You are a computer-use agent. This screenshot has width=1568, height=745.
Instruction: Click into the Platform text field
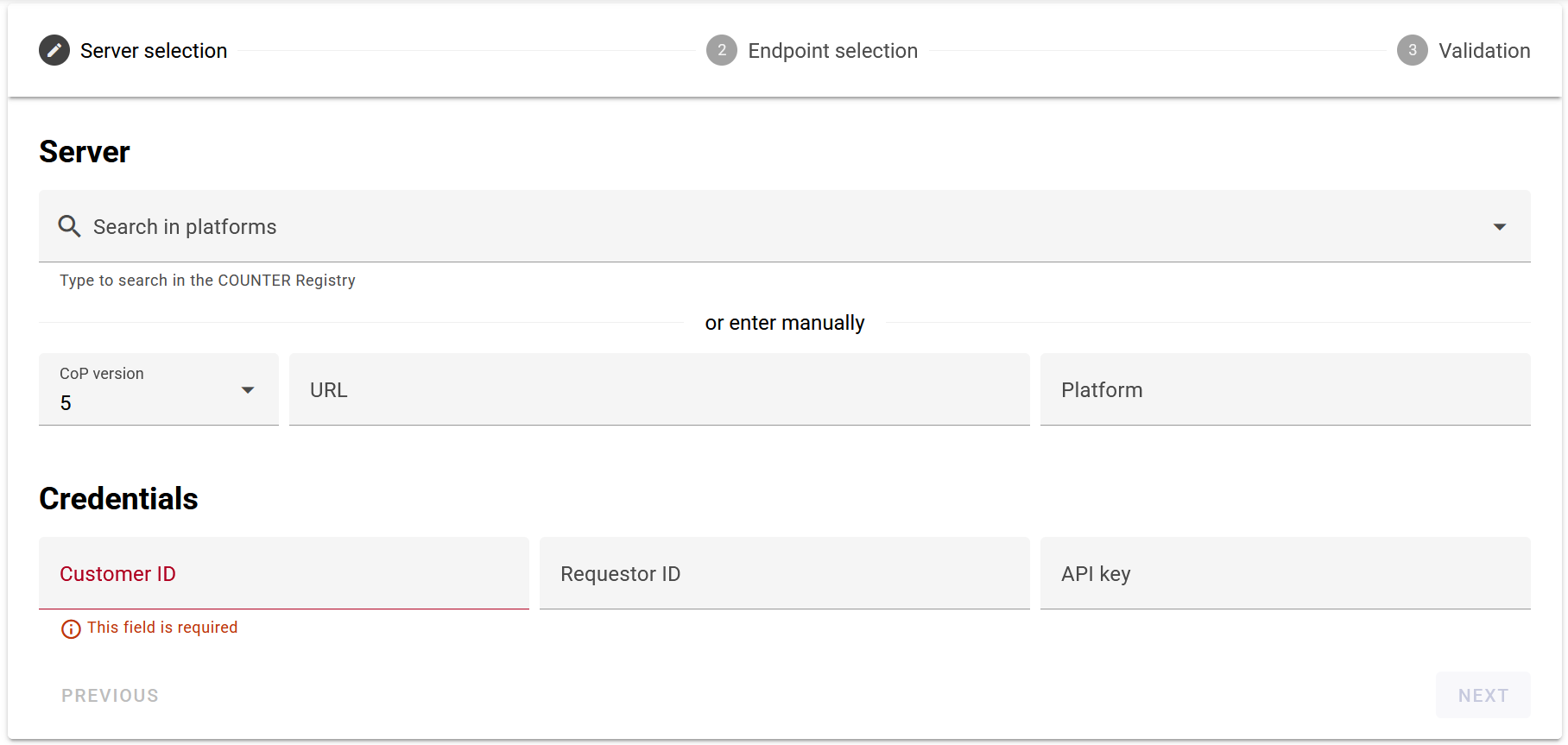pyautogui.click(x=1285, y=390)
